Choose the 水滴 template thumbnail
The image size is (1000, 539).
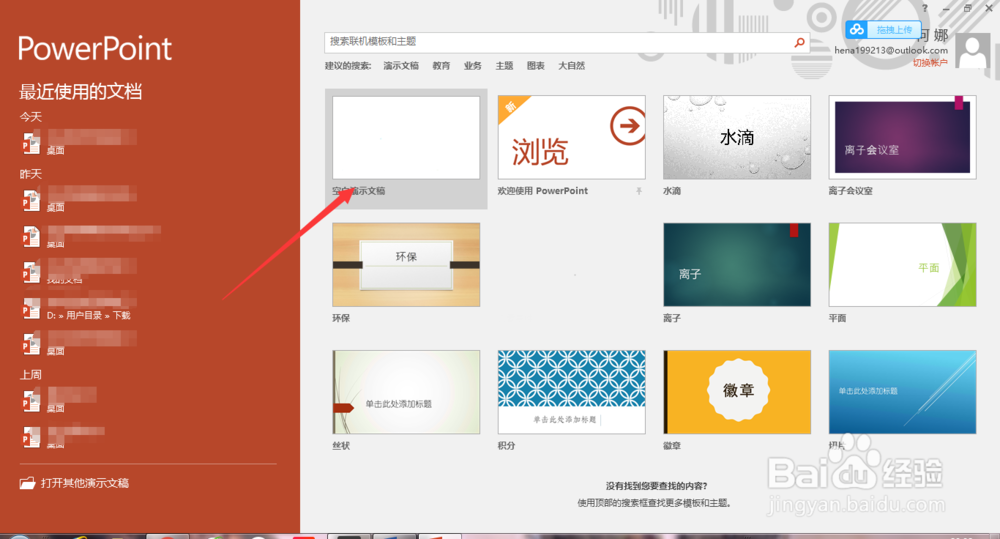[x=737, y=138]
